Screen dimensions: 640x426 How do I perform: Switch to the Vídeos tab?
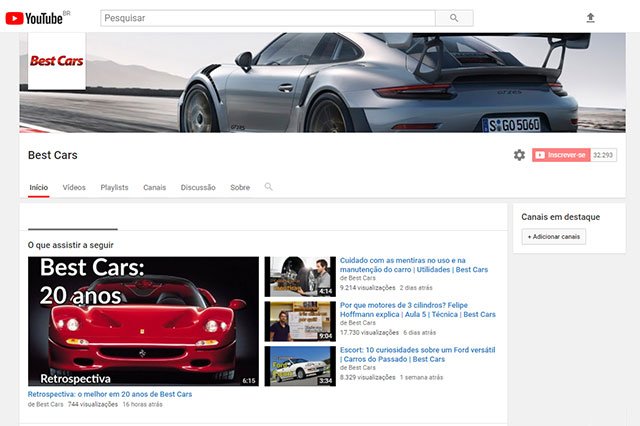pos(74,187)
